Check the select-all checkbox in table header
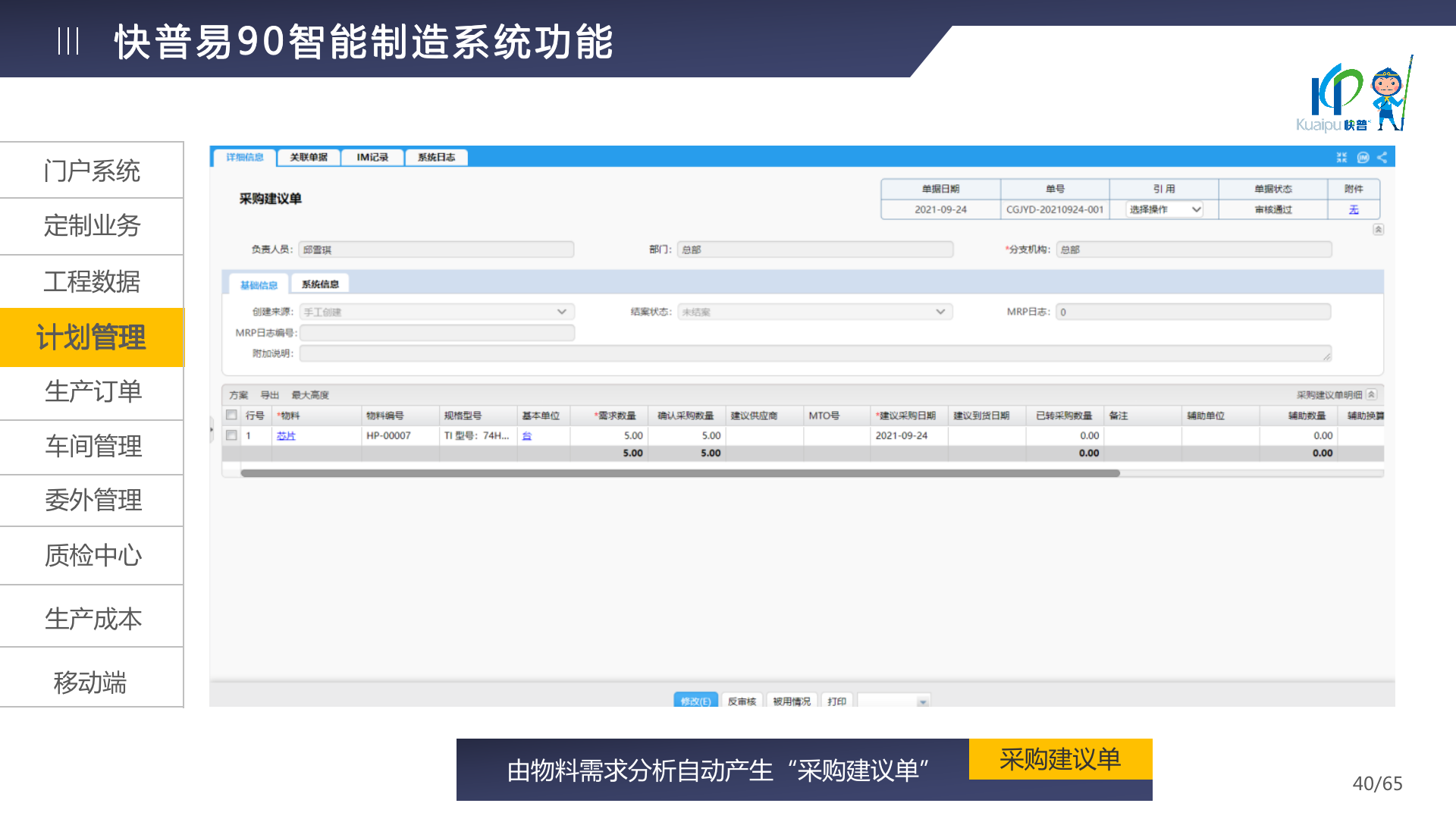Viewport: 1456px width, 819px height. coord(231,415)
